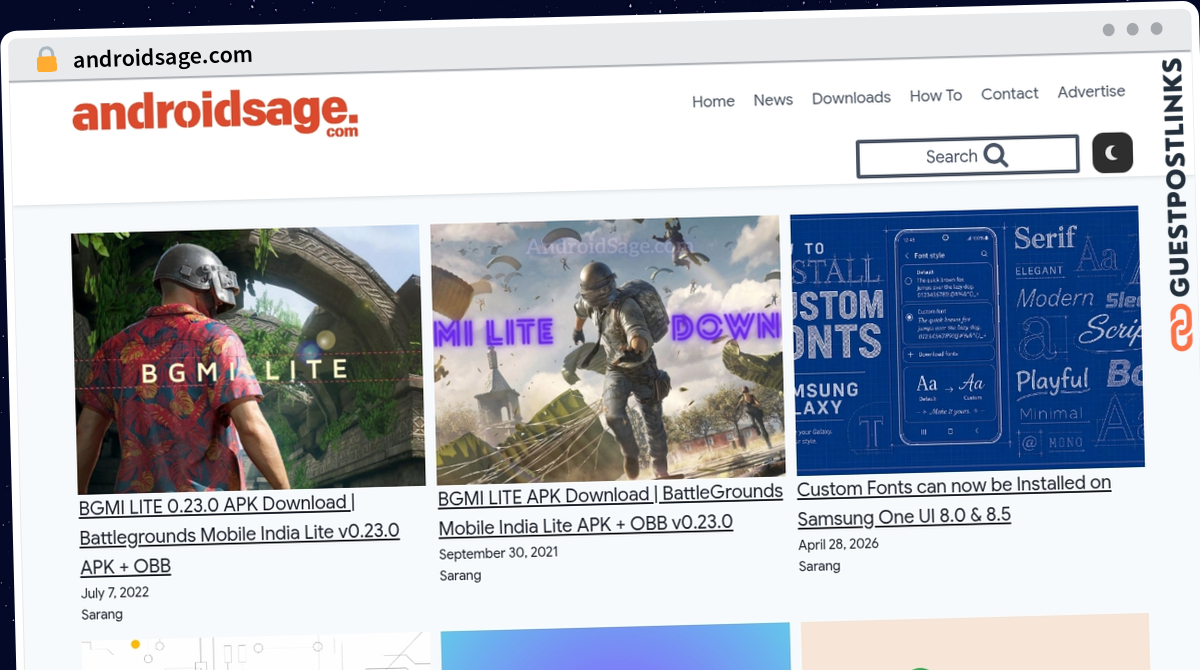Click the androidsage.com logo
This screenshot has width=1200, height=670.
pos(215,114)
